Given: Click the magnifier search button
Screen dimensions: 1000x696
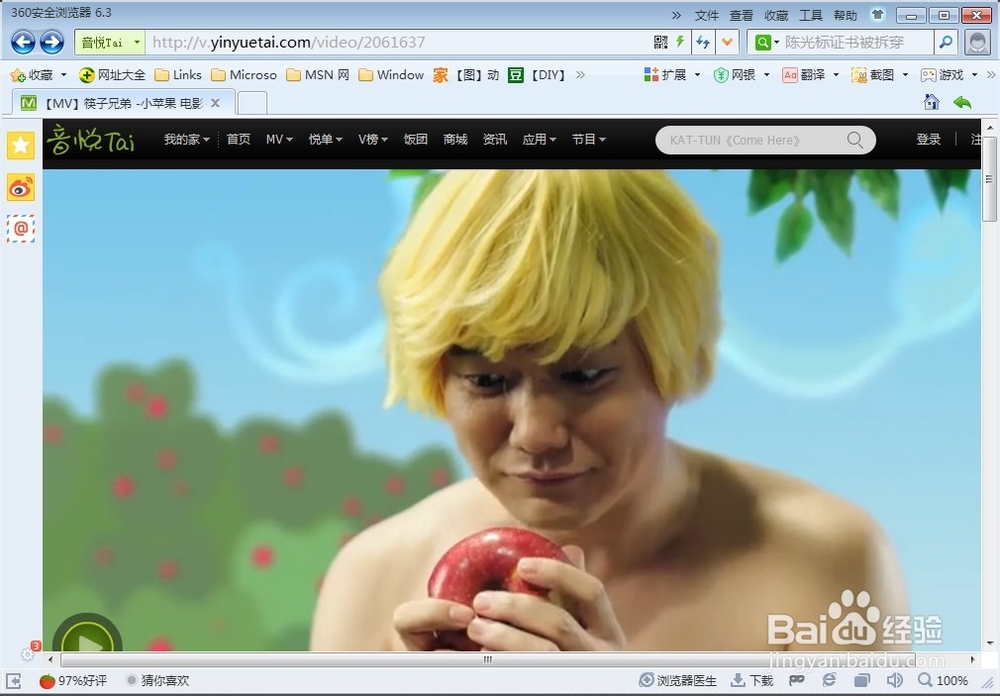Looking at the screenshot, I should click(x=946, y=42).
